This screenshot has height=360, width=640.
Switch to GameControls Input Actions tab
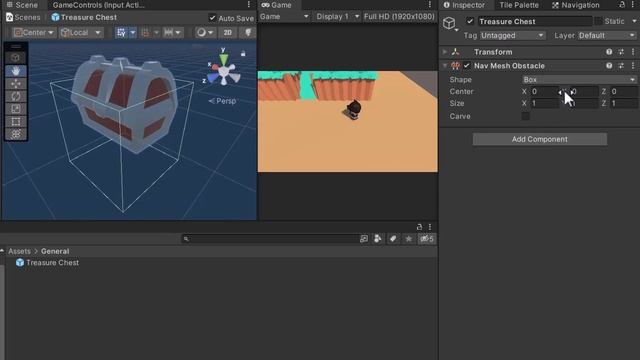tap(98, 5)
